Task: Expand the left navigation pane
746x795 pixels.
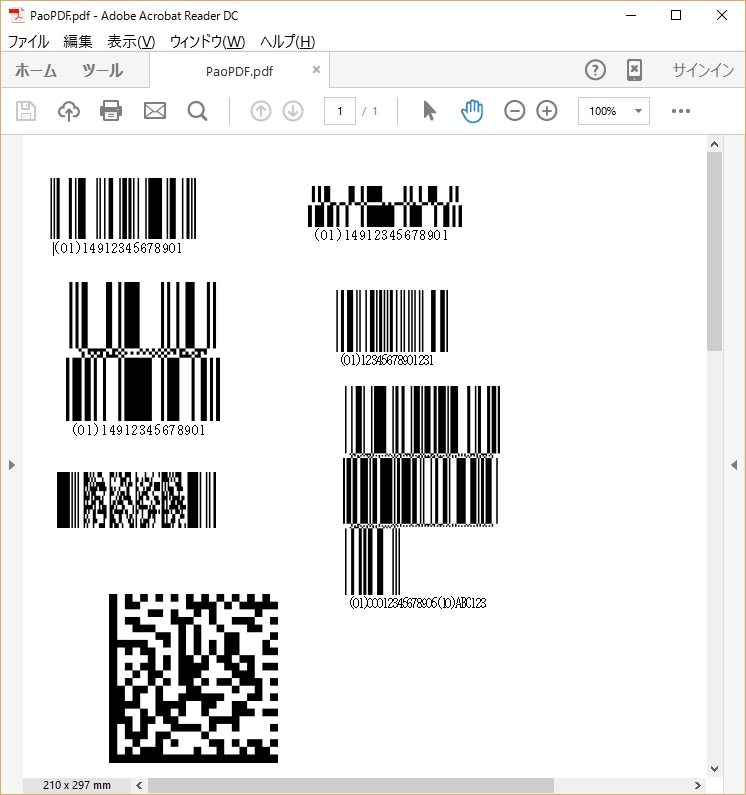Action: [x=12, y=465]
